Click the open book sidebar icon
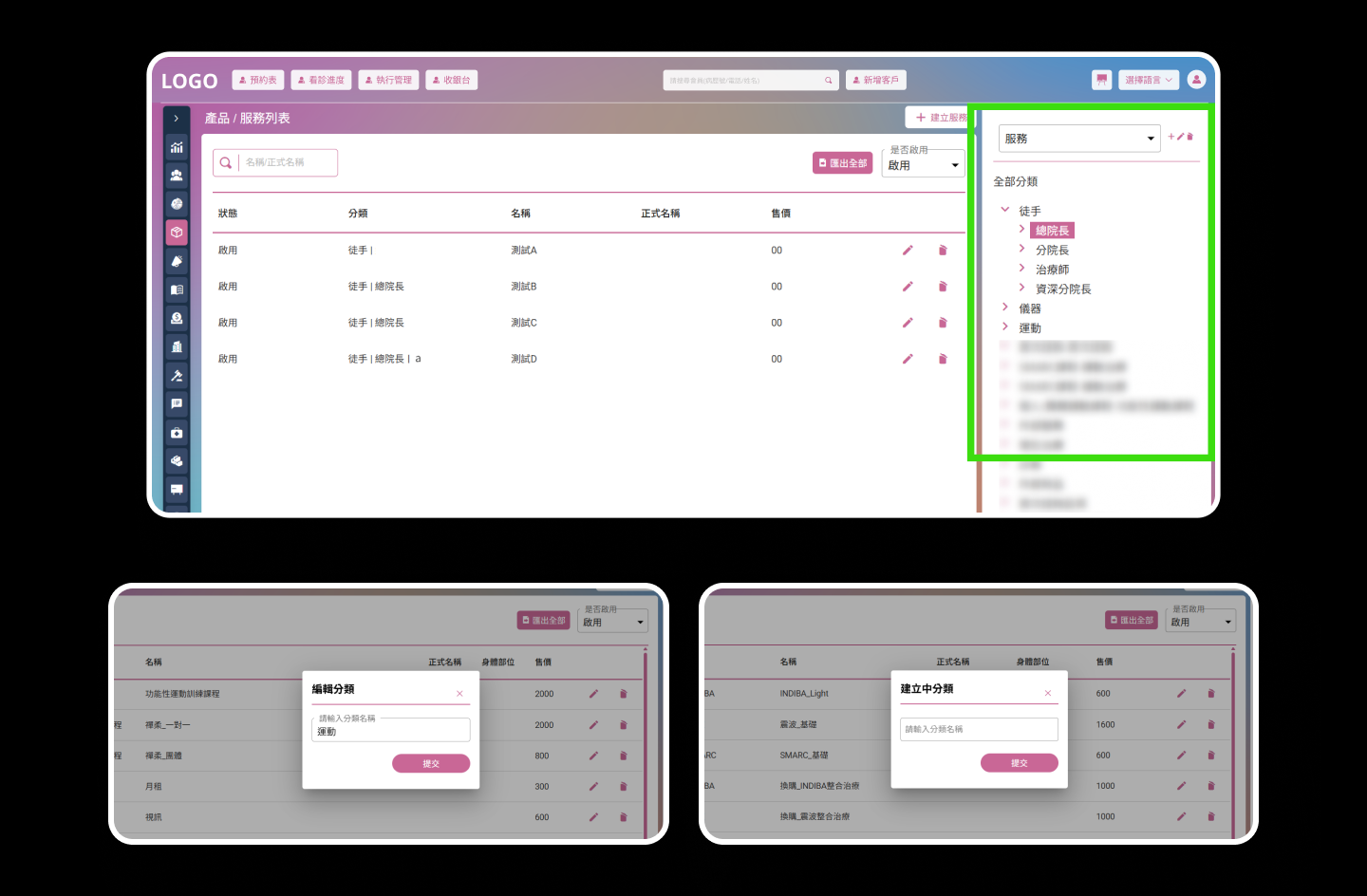Viewport: 1367px width, 896px height. click(177, 290)
